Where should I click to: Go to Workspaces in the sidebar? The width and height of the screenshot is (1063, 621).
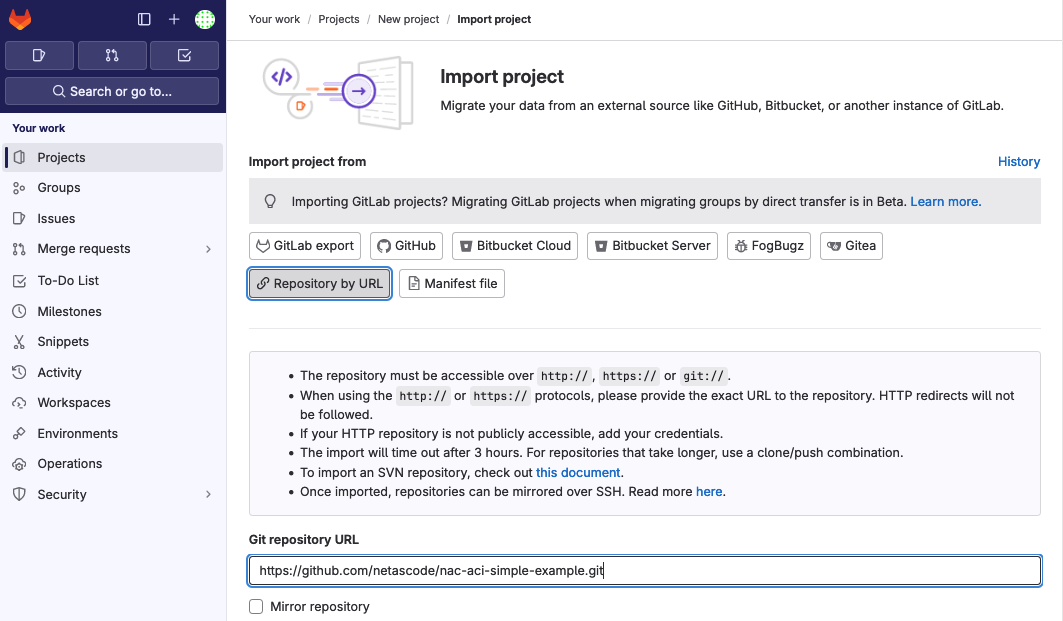click(113, 403)
